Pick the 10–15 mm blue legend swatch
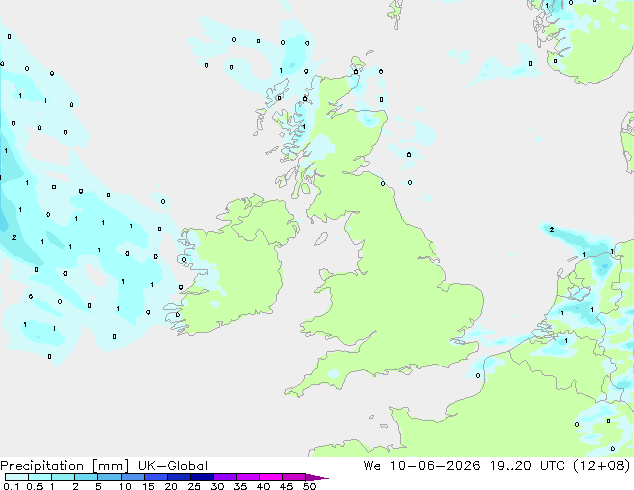 tap(132, 477)
